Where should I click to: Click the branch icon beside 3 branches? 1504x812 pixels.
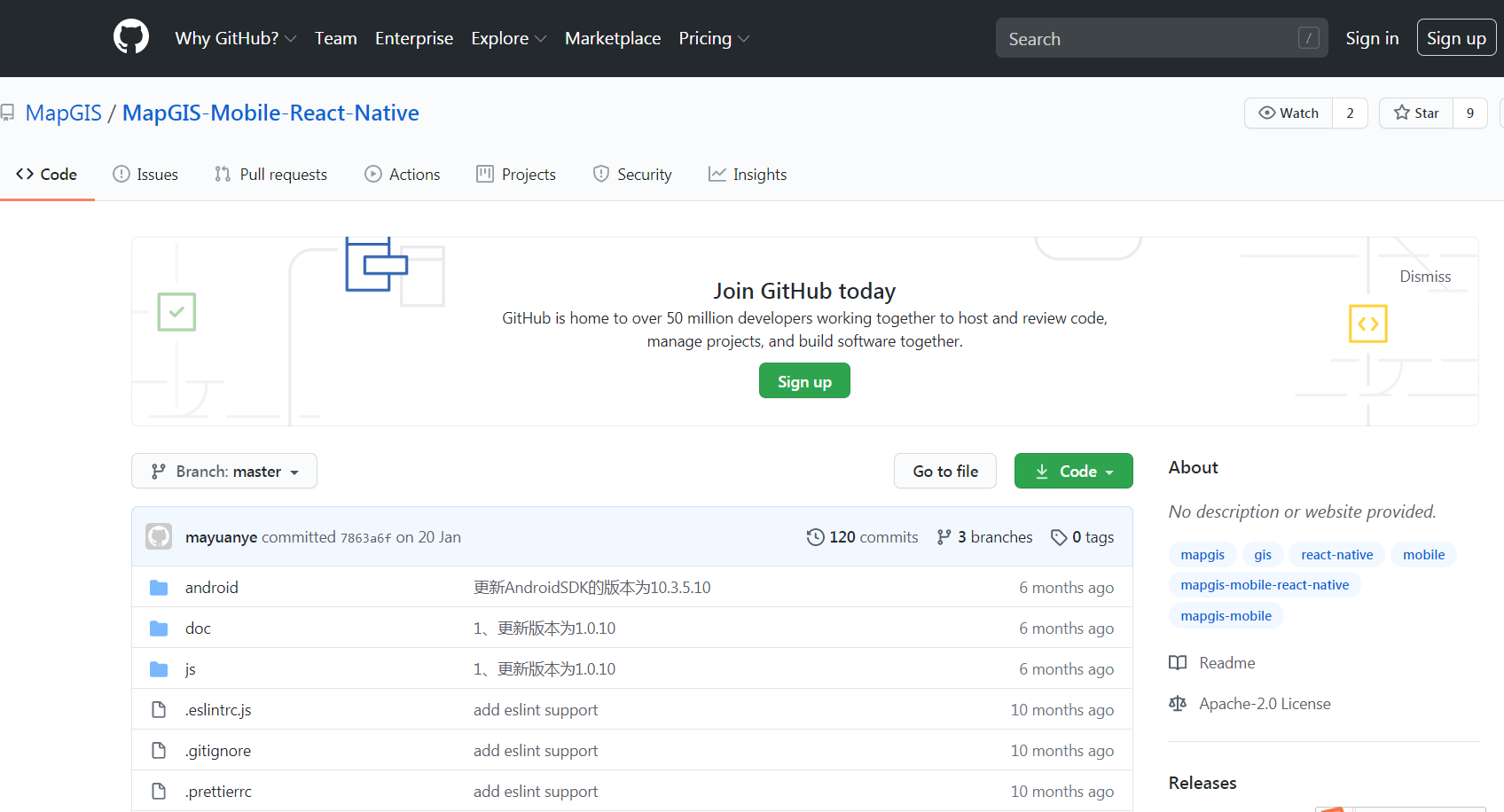click(x=944, y=537)
